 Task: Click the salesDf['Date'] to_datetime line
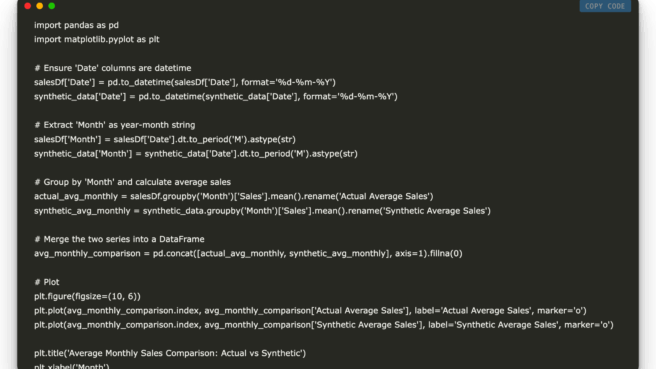pyautogui.click(x=185, y=82)
